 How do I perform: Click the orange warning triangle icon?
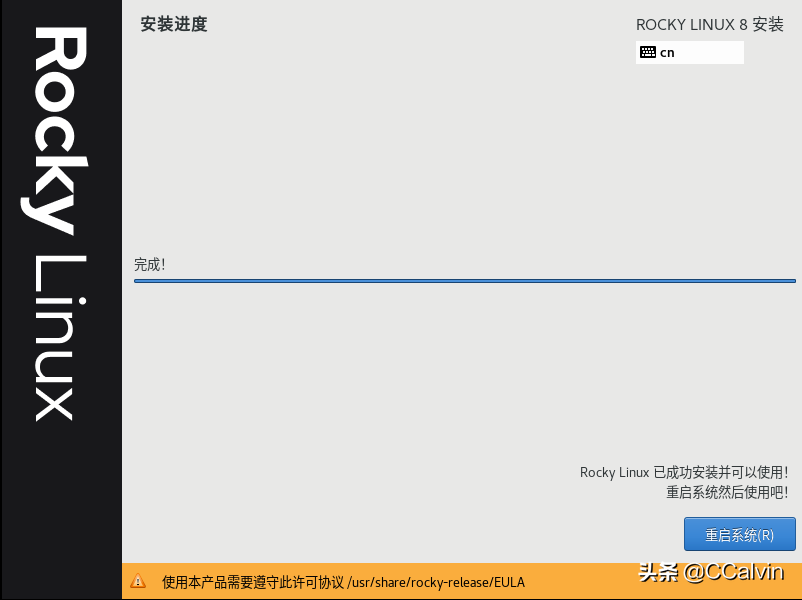click(x=138, y=581)
